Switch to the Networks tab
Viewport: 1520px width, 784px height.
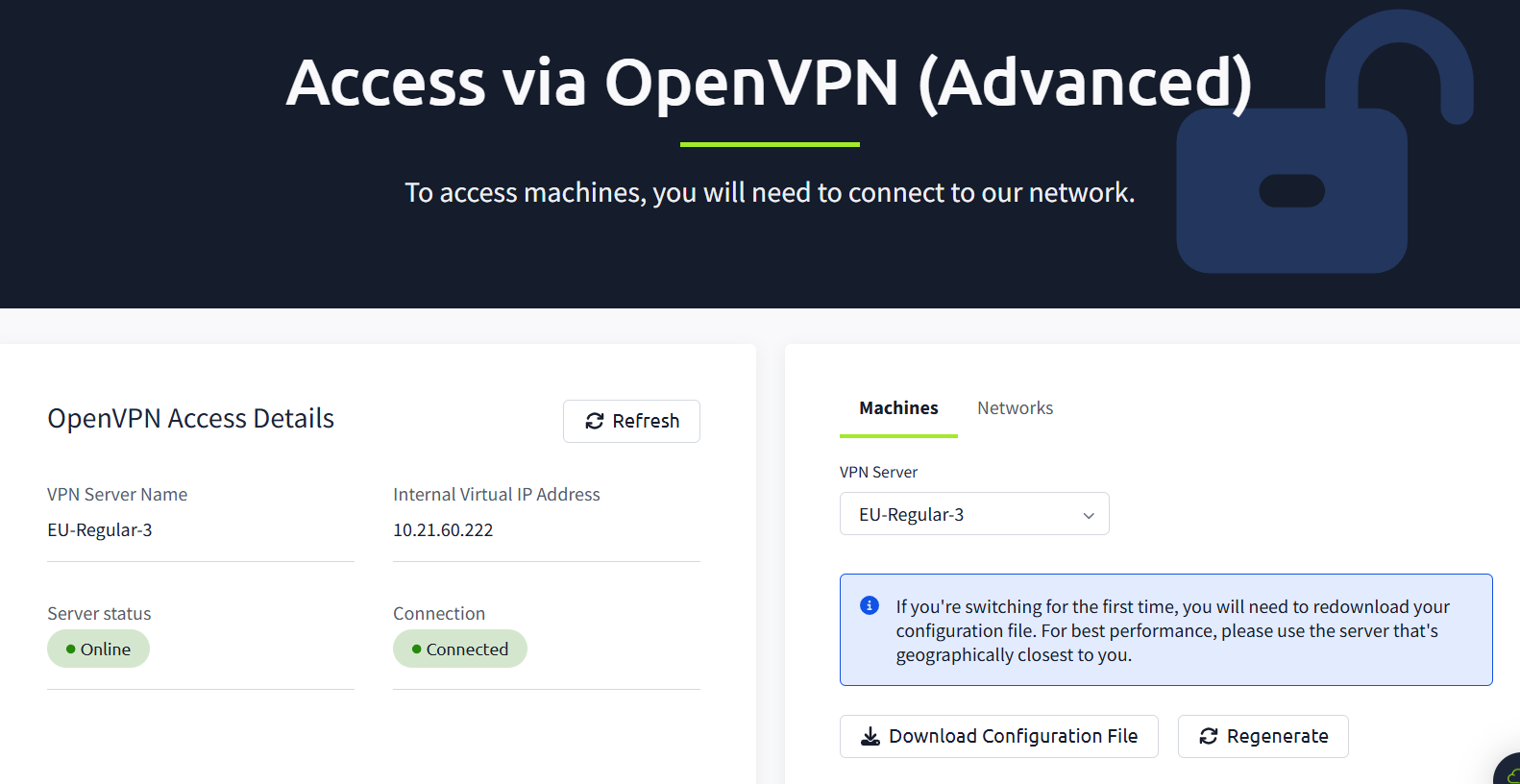pos(1015,408)
